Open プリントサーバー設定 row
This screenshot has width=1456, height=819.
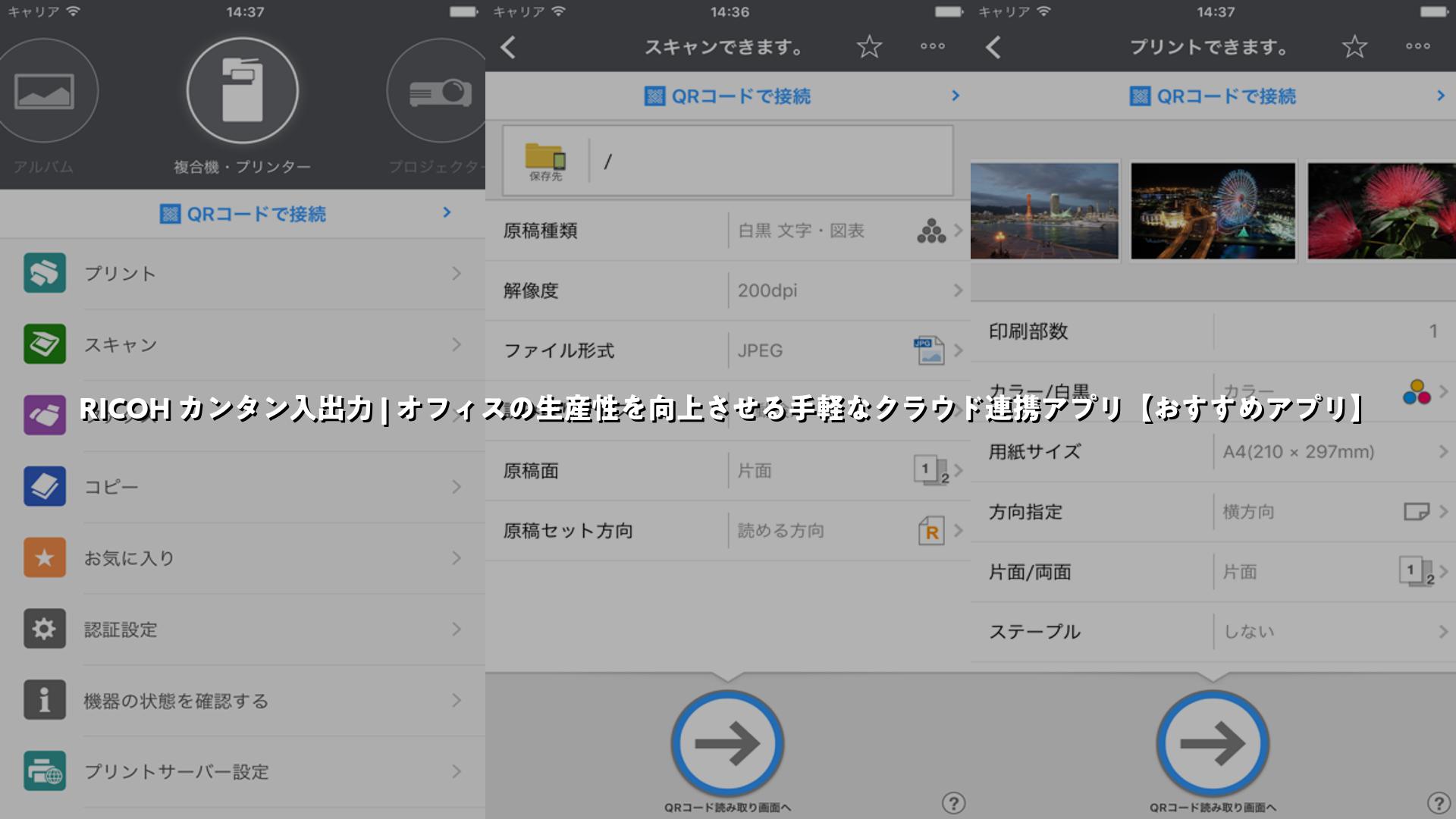point(243,772)
